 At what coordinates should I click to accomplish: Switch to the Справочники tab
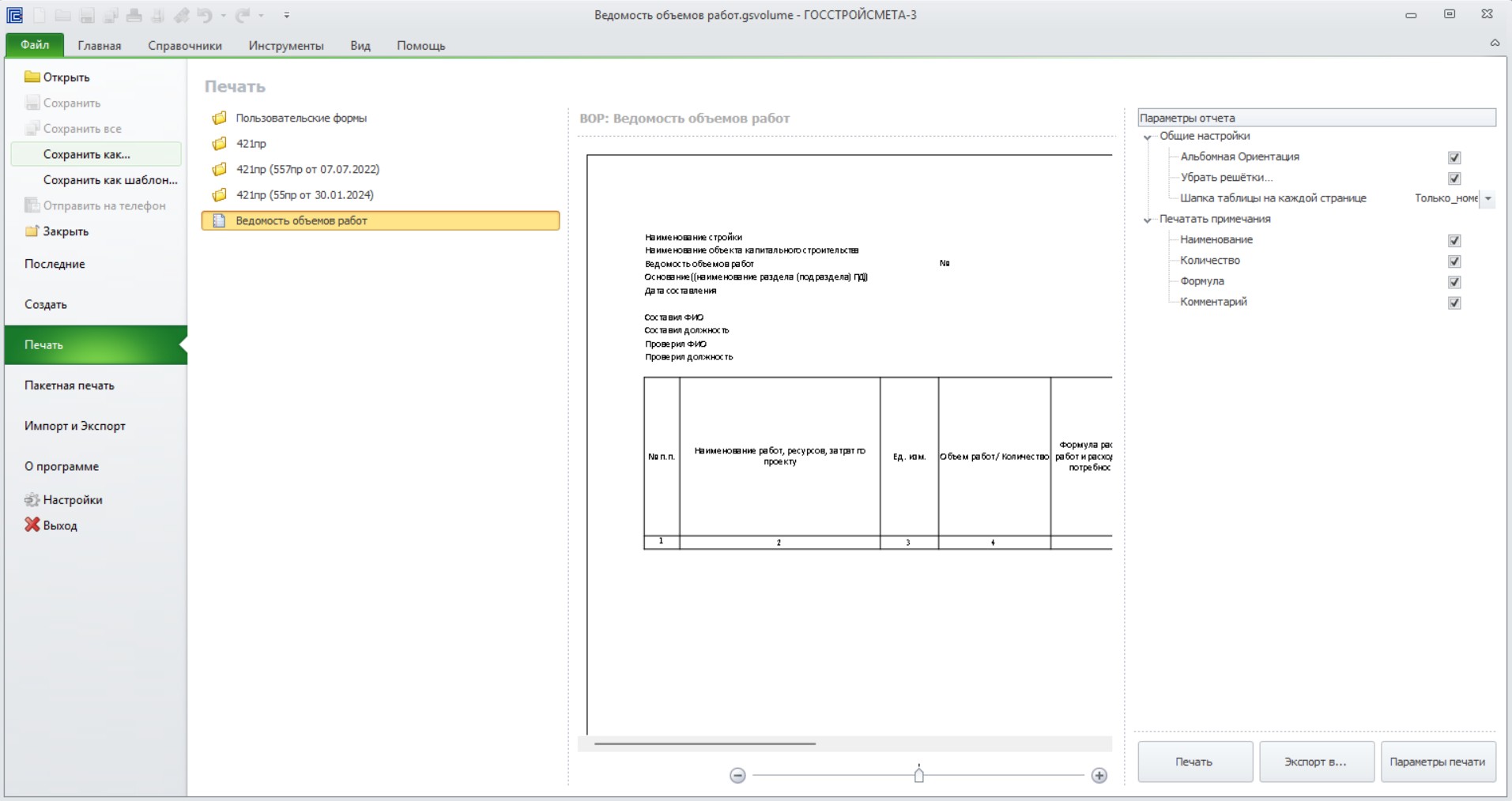point(185,46)
